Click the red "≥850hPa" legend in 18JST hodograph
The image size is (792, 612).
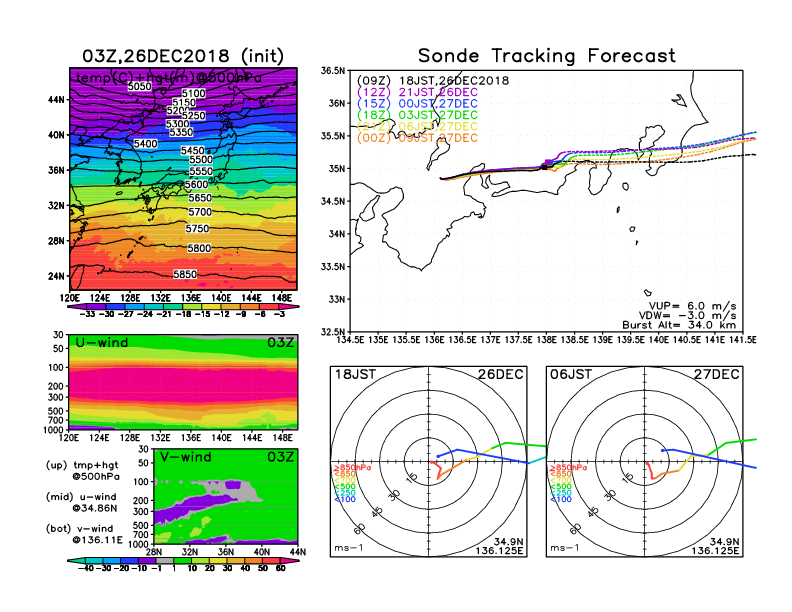352,468
